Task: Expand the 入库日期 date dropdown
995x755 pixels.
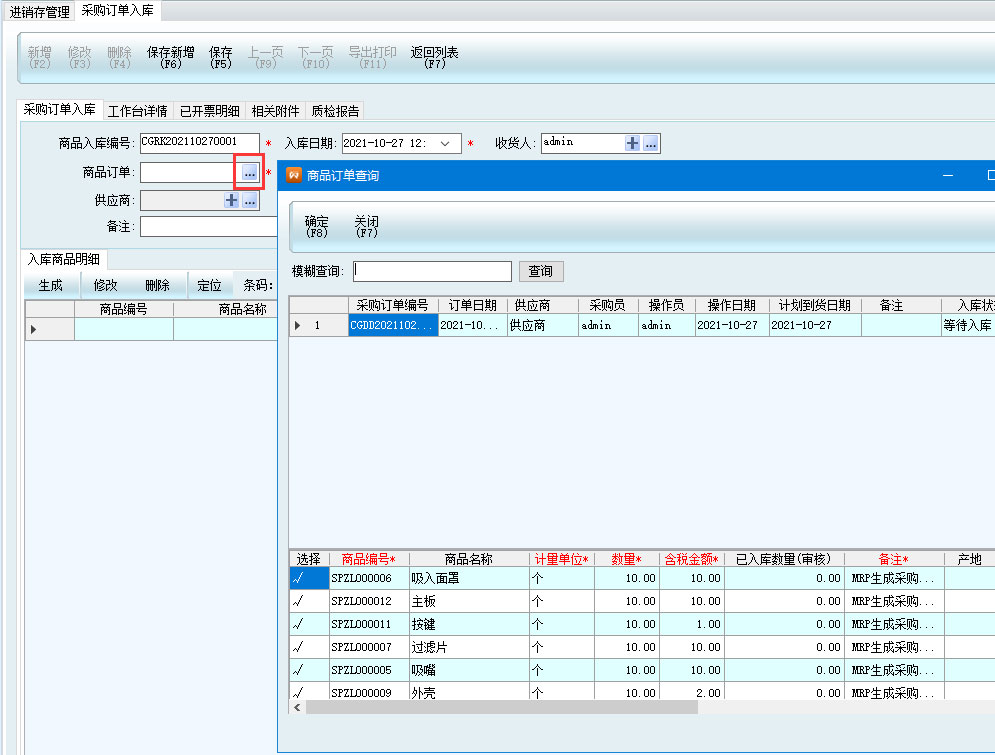Action: (445, 143)
